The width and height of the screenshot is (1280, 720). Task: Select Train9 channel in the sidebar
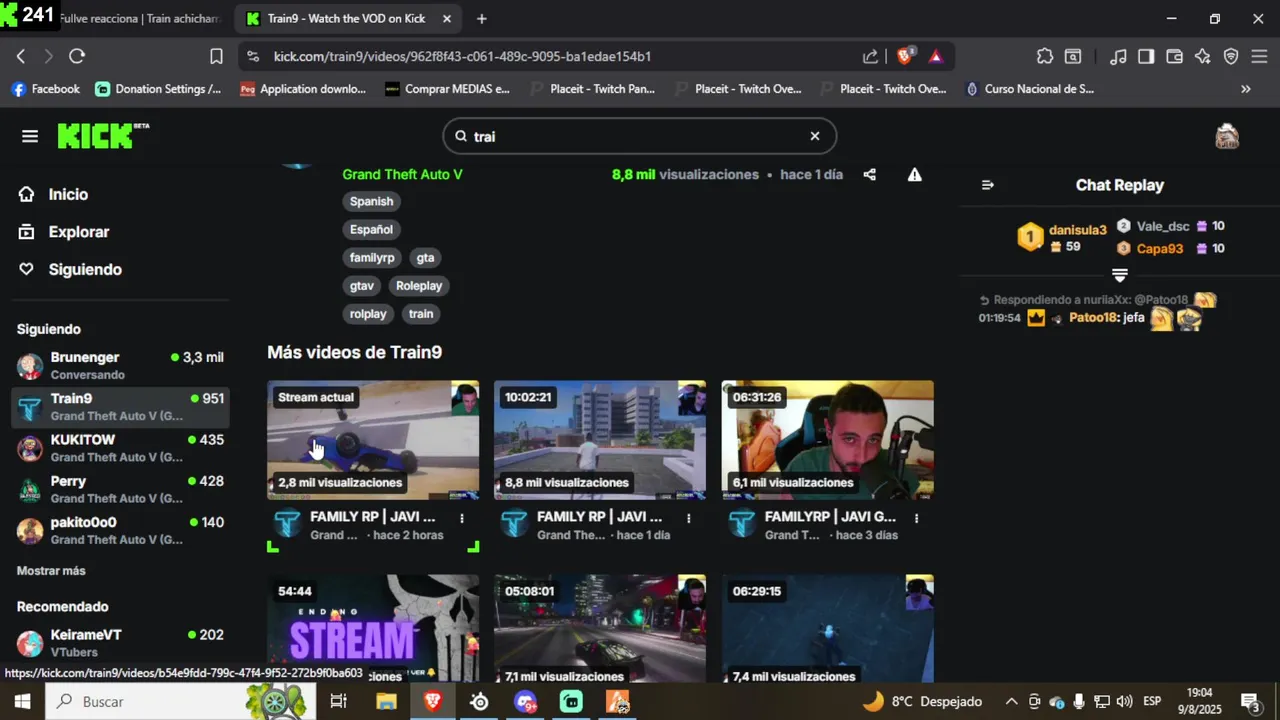tap(120, 407)
